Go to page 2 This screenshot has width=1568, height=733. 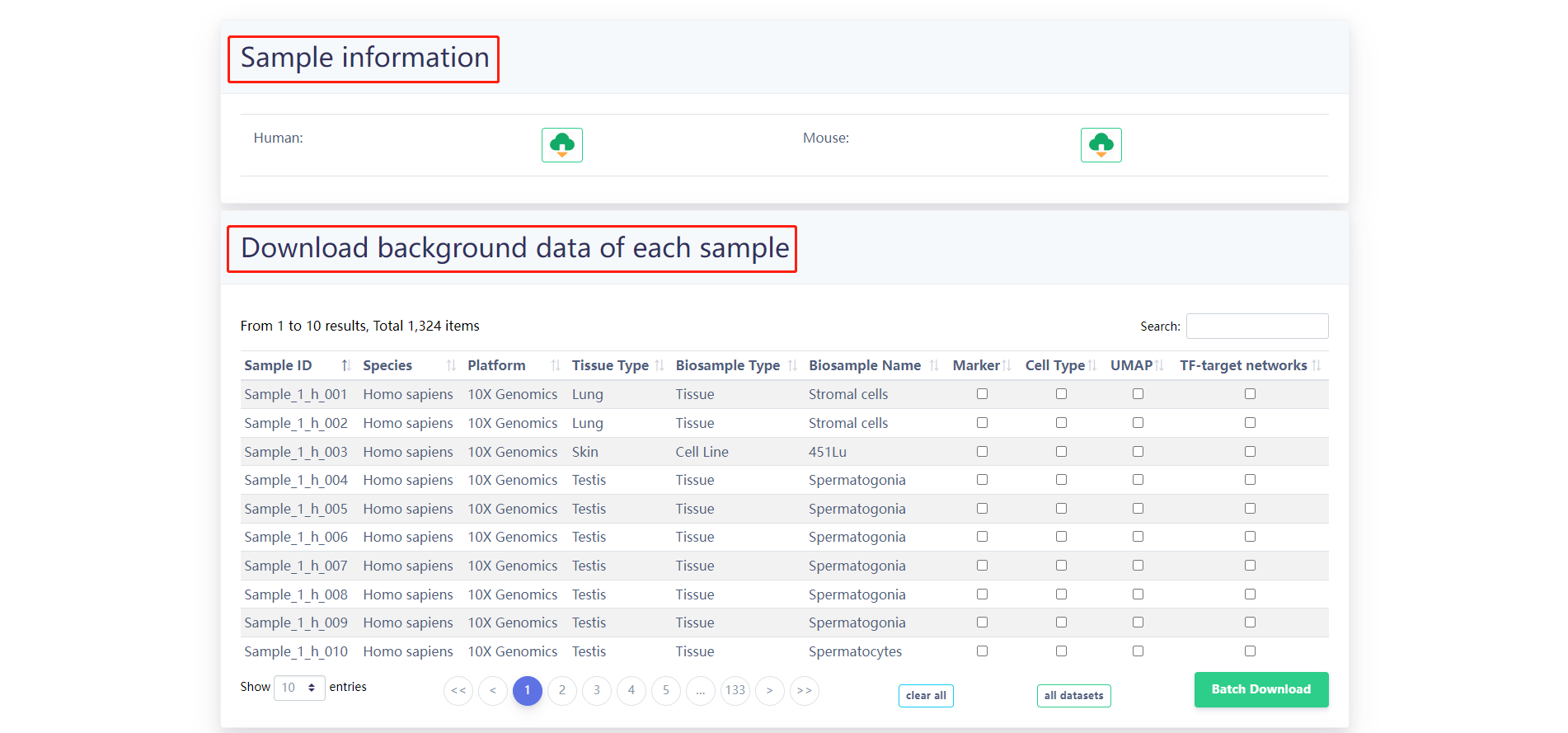(562, 691)
